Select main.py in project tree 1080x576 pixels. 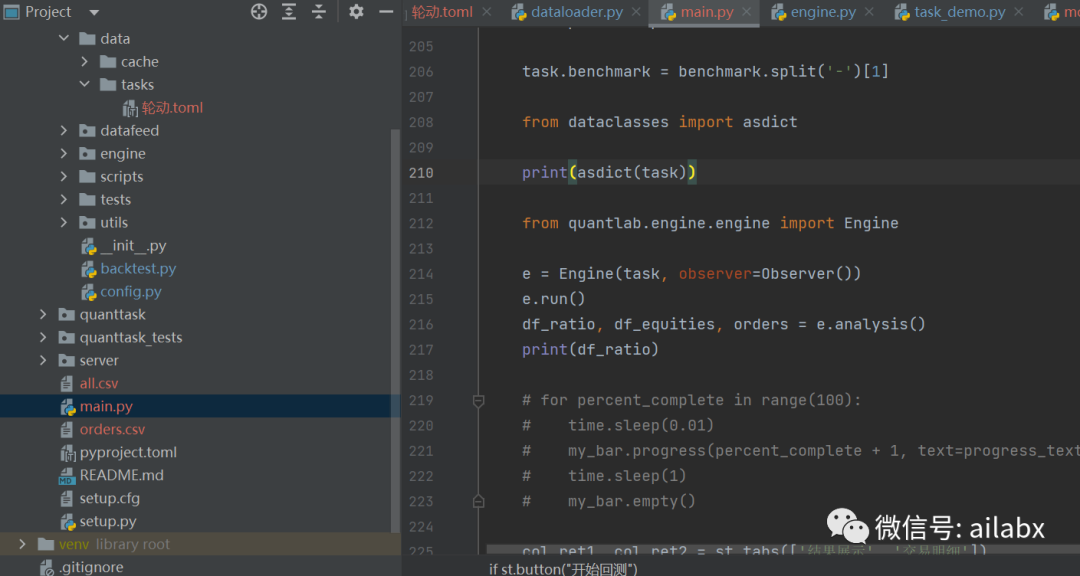point(106,407)
